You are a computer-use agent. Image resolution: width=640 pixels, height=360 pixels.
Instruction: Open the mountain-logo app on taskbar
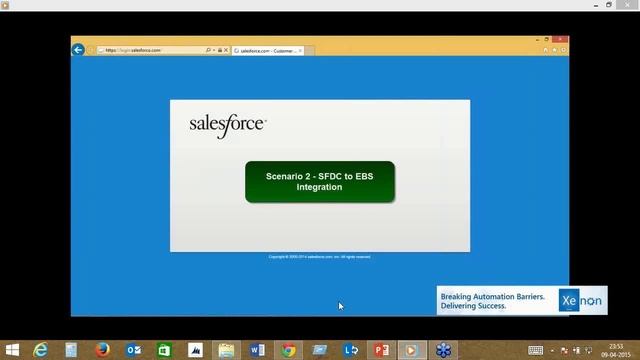point(195,350)
